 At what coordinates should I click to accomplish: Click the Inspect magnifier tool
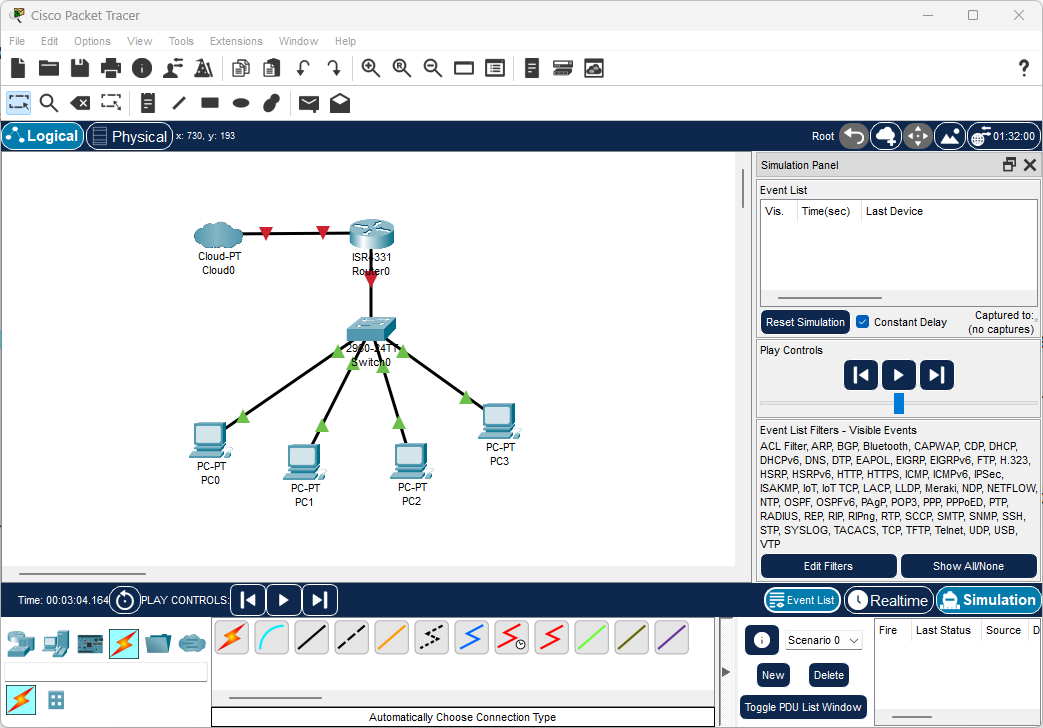[x=48, y=103]
